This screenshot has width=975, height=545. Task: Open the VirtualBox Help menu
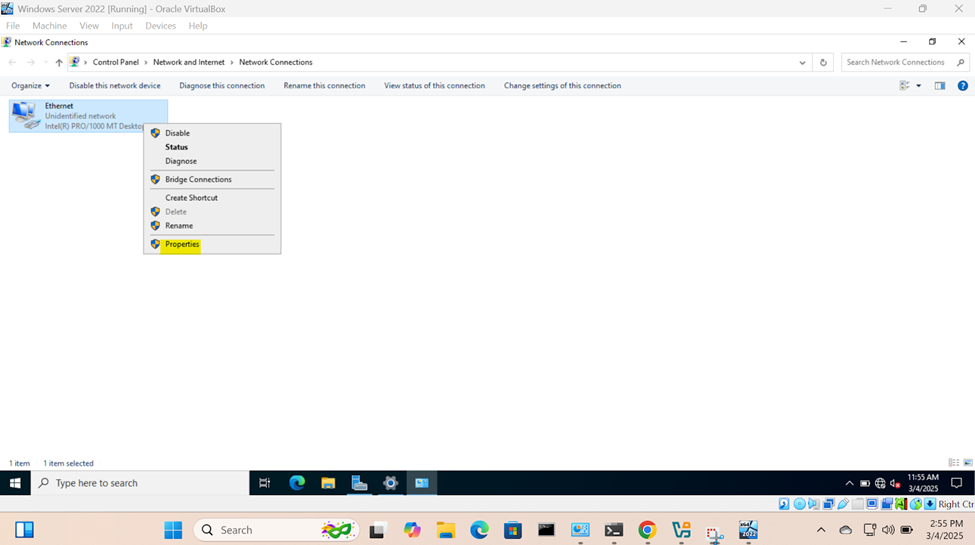point(198,26)
